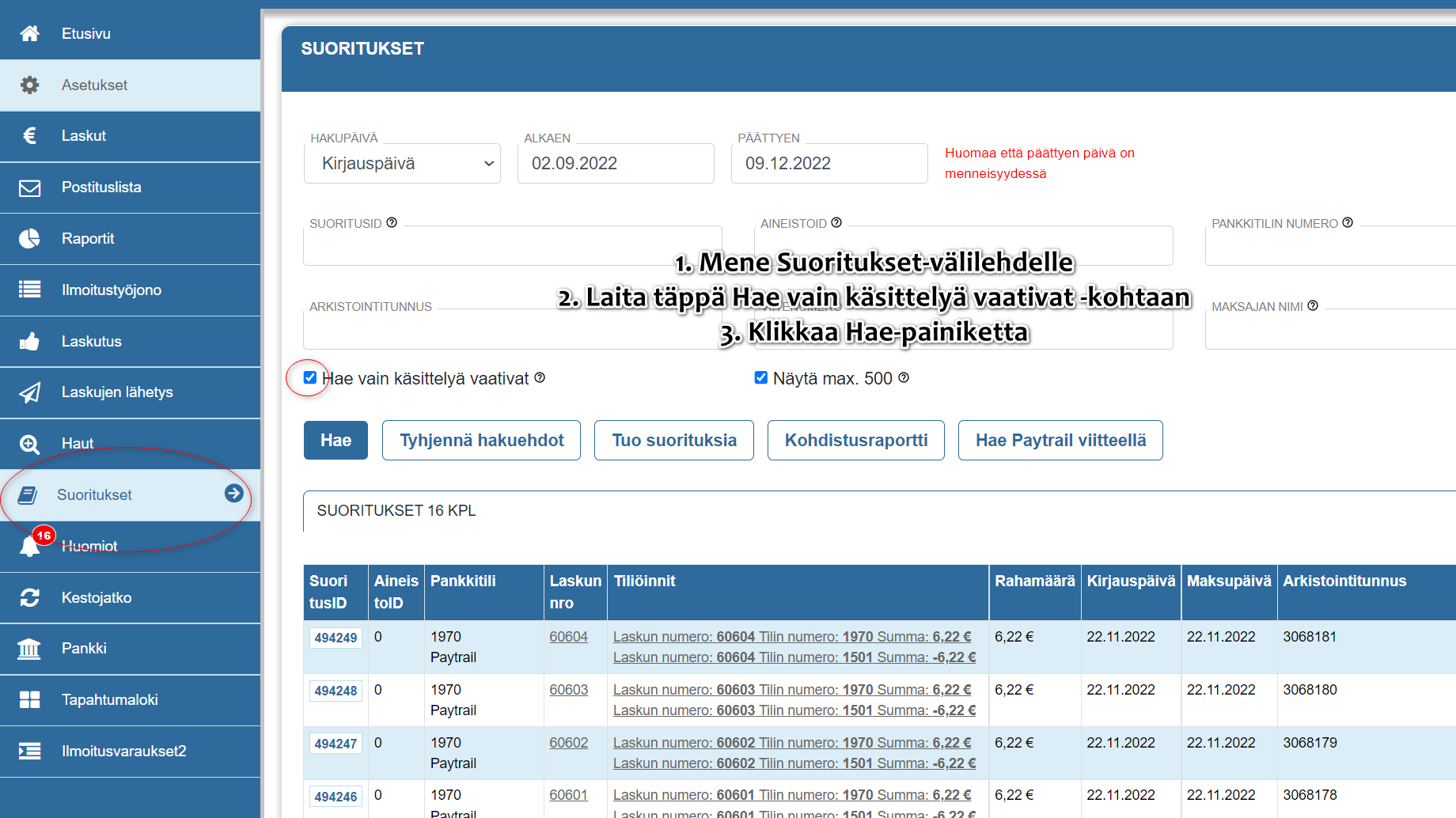Click help icon beside MAKSAJAN NIMI
The width and height of the screenshot is (1456, 818).
pyautogui.click(x=1313, y=305)
